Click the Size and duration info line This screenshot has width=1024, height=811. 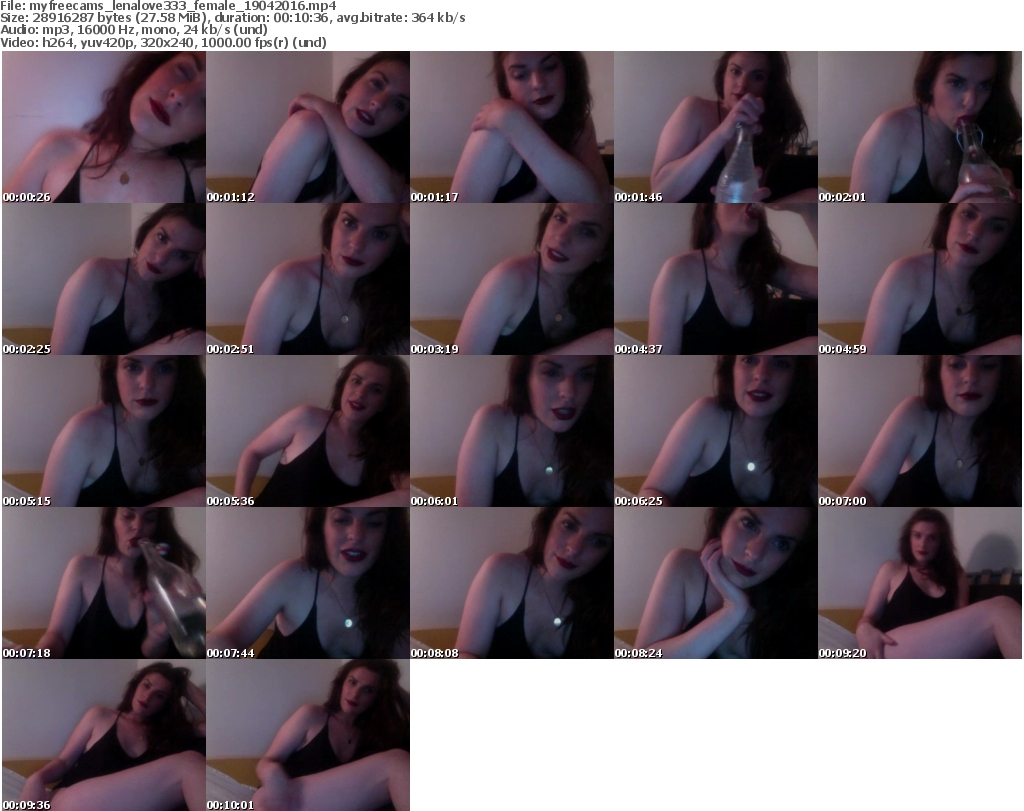point(232,18)
